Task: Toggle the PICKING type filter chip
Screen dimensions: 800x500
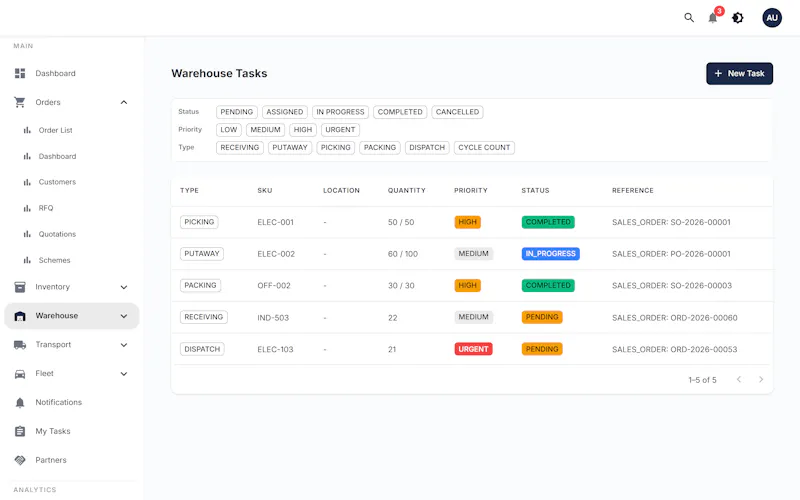Action: [x=336, y=147]
